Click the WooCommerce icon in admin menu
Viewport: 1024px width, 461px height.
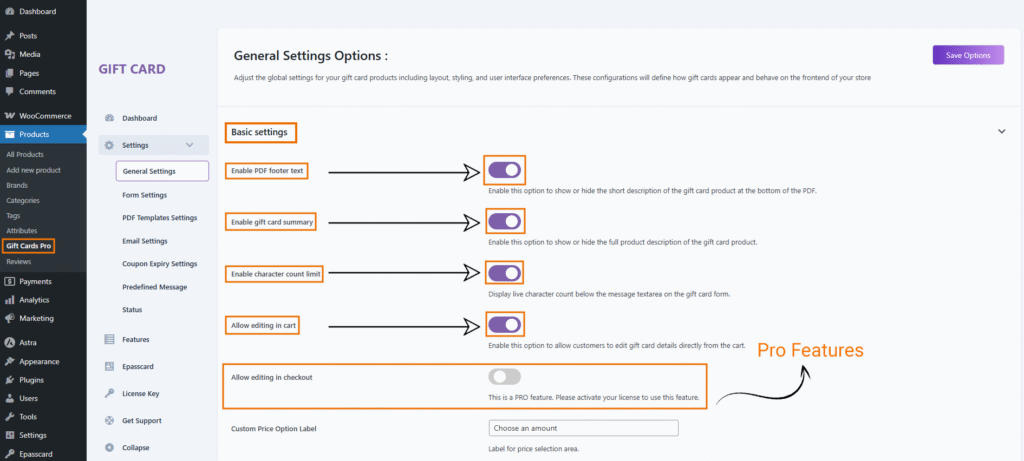tap(9, 116)
